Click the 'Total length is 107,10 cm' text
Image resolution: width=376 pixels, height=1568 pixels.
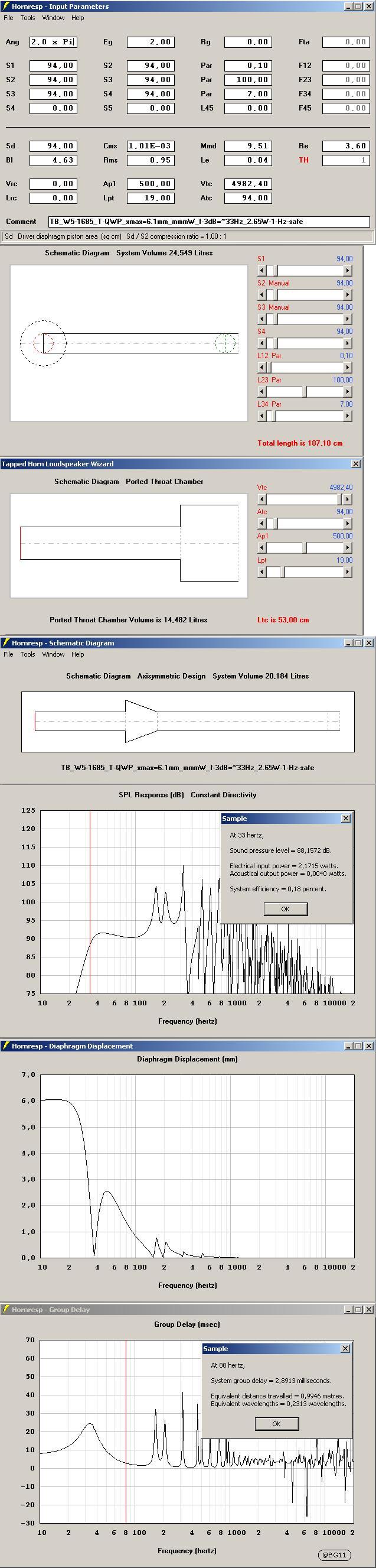(x=300, y=443)
